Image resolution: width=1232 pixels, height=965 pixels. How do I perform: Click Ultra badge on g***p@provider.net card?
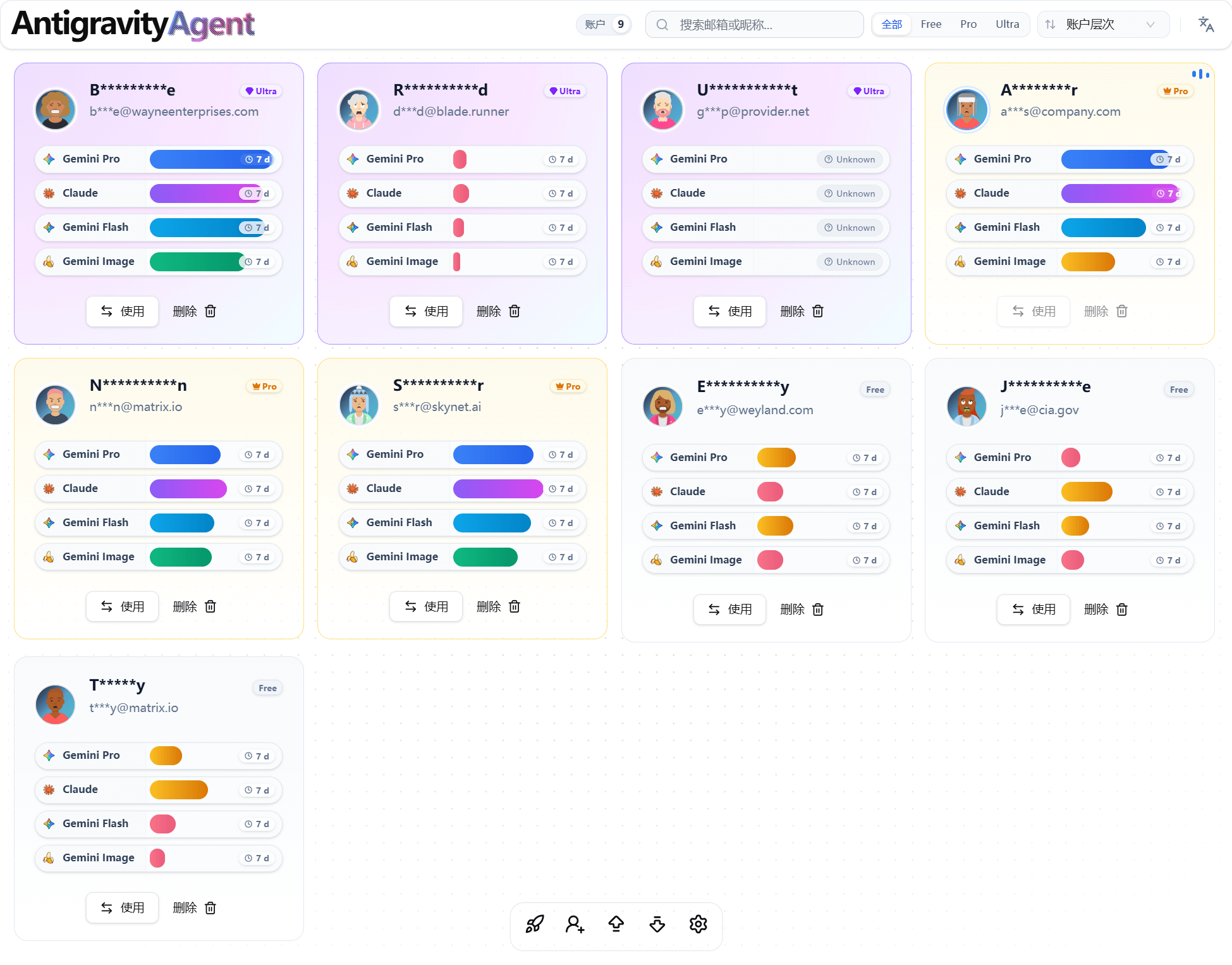point(869,91)
